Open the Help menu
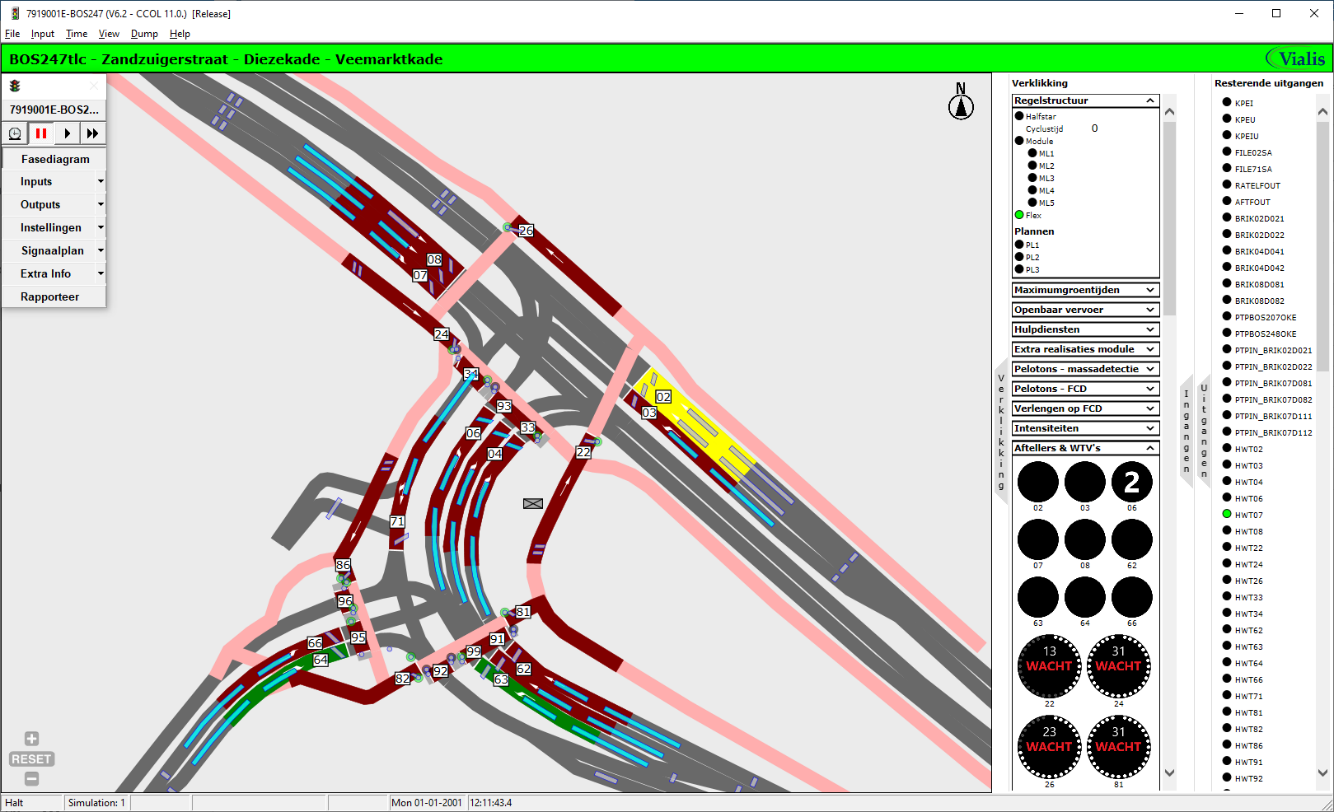 (x=180, y=34)
